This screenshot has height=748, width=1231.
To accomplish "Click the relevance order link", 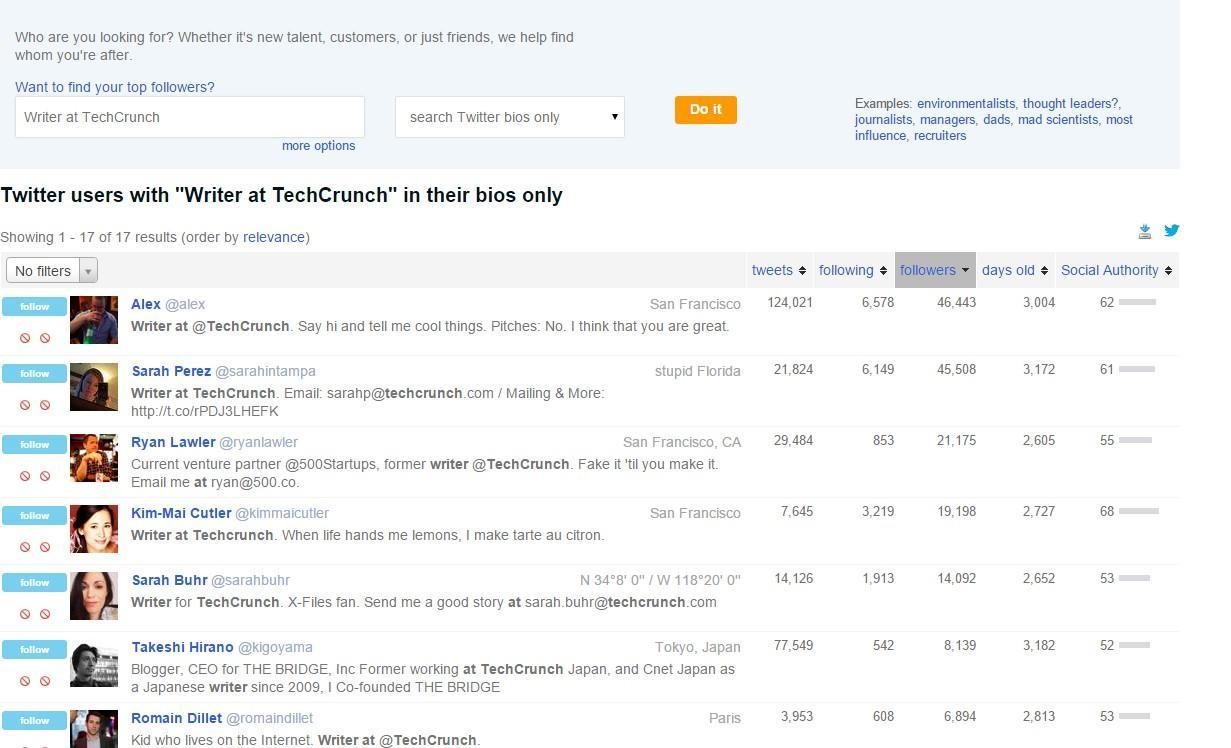I will (274, 238).
